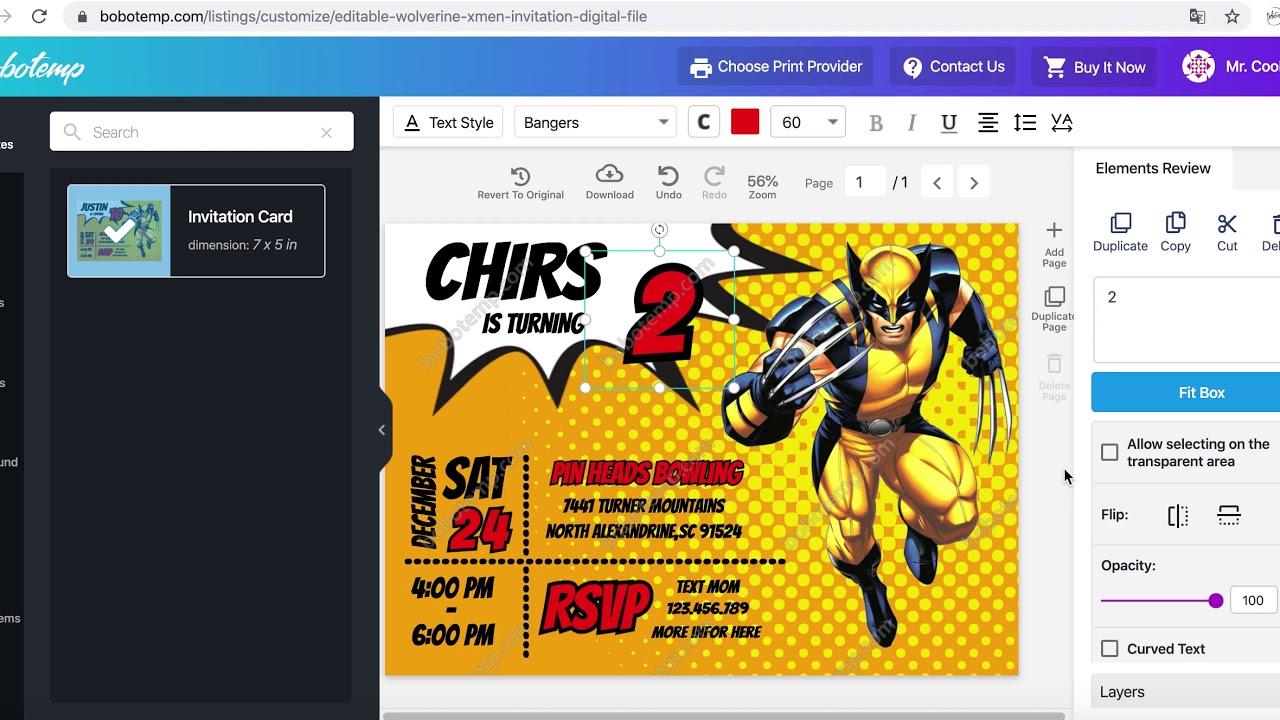Click the browser address bar URL
The height and width of the screenshot is (720, 1280).
click(373, 16)
